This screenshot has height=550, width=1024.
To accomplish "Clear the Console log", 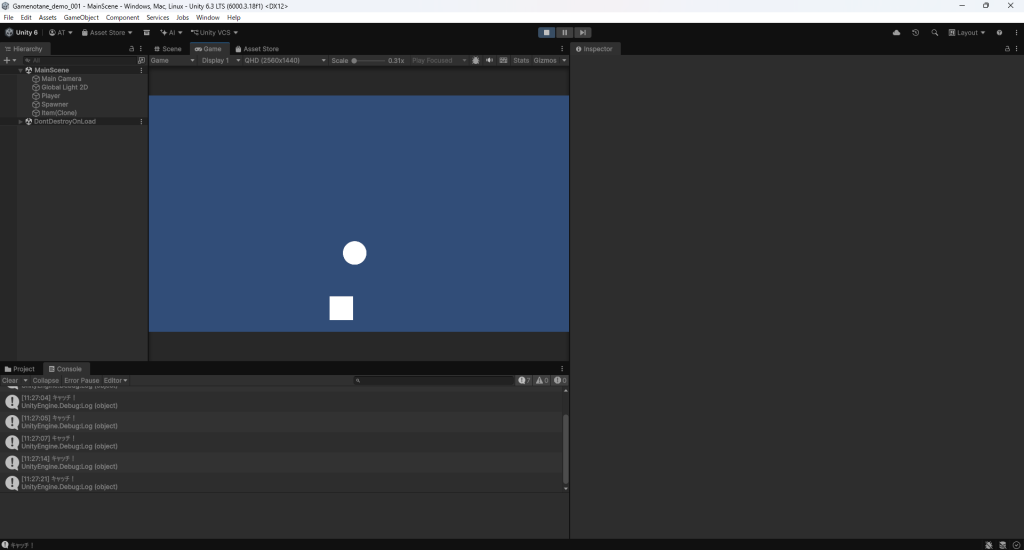I will click(10, 380).
